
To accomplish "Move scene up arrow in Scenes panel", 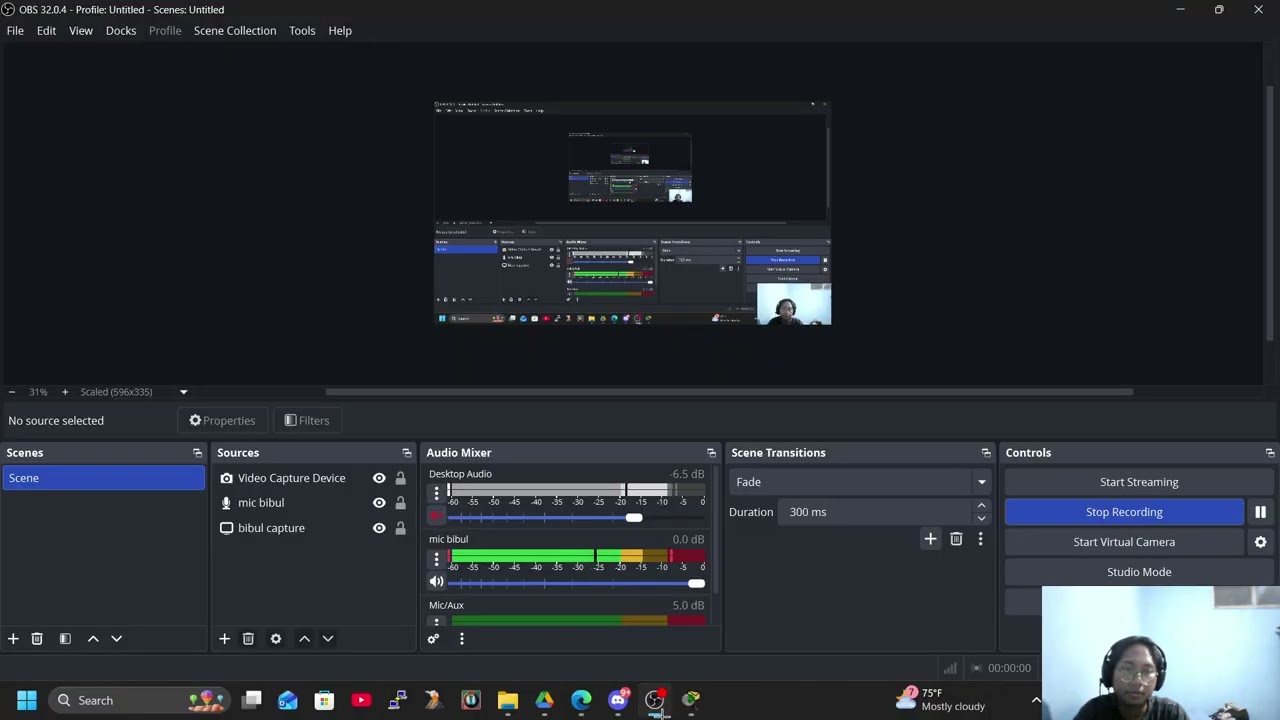I will [x=93, y=638].
